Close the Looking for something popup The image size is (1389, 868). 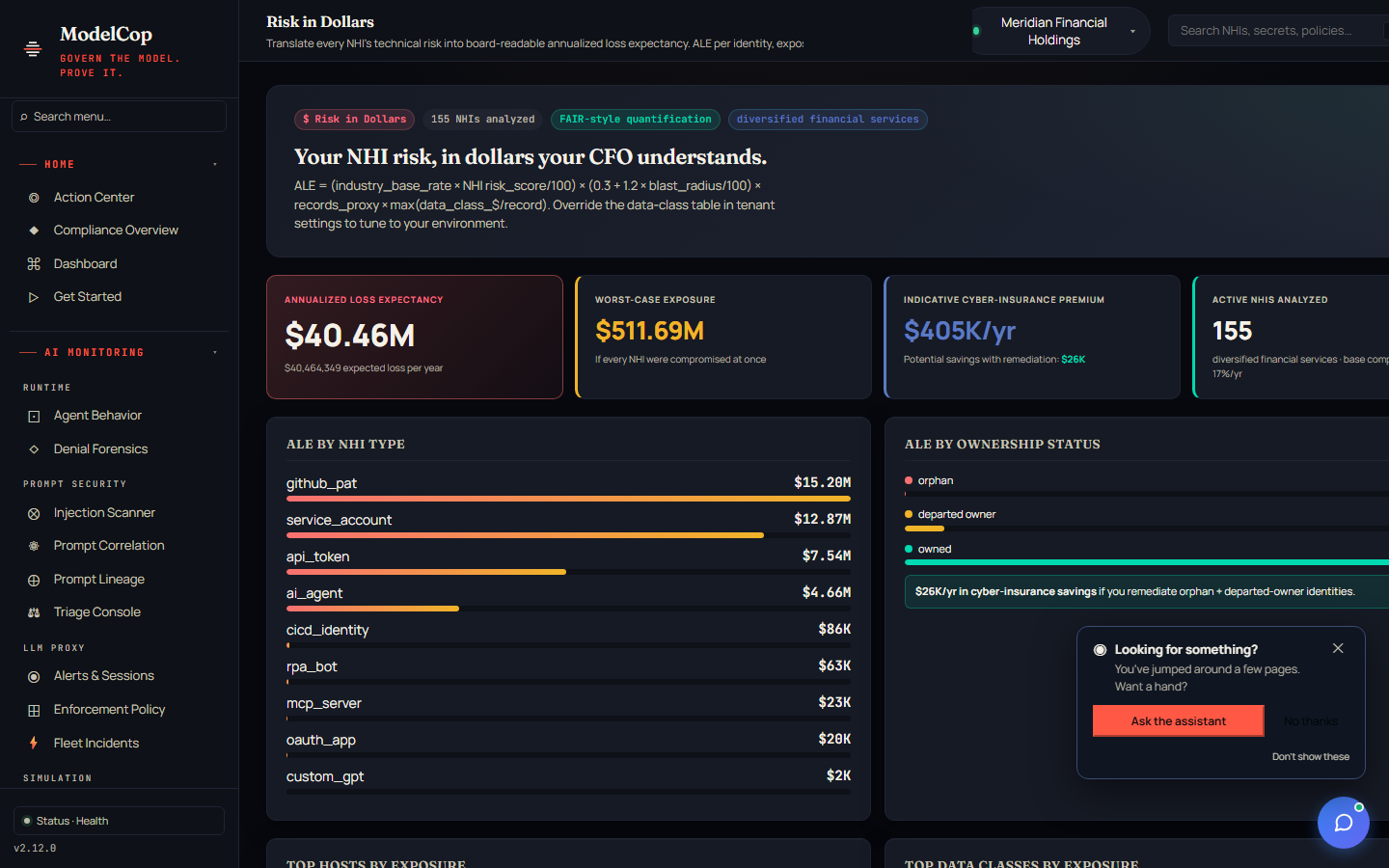[x=1338, y=648]
